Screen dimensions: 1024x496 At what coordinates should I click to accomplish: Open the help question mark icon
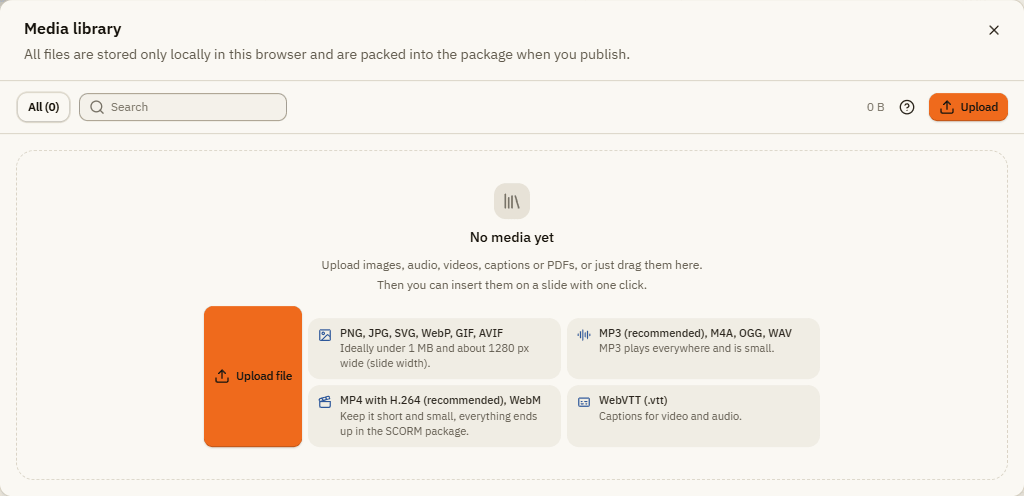(906, 107)
